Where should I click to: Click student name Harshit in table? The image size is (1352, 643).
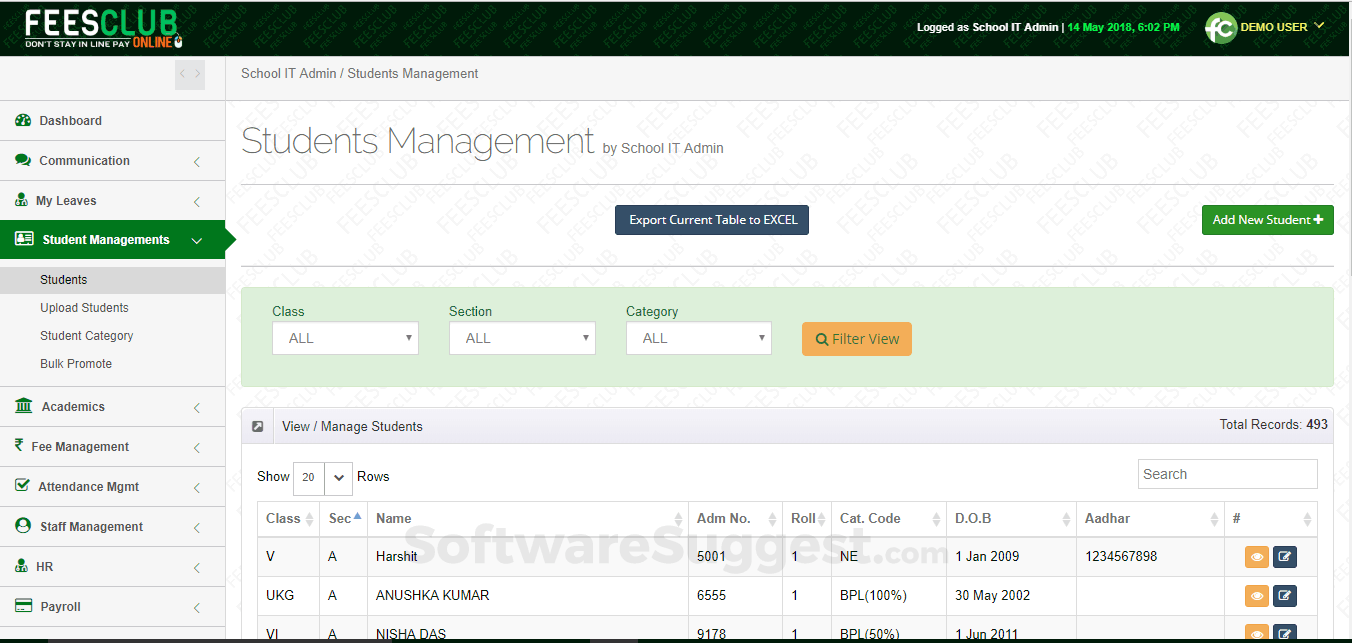(397, 556)
